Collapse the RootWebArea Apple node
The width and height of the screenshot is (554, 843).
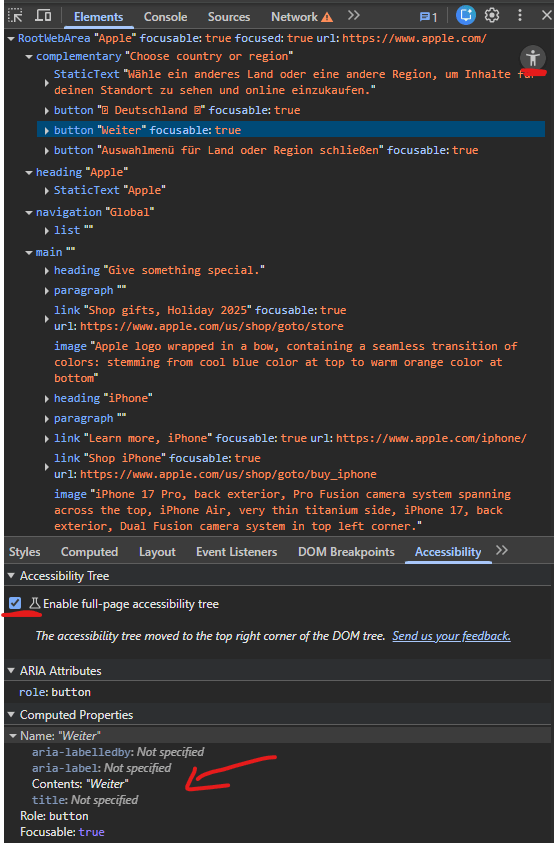click(x=11, y=39)
